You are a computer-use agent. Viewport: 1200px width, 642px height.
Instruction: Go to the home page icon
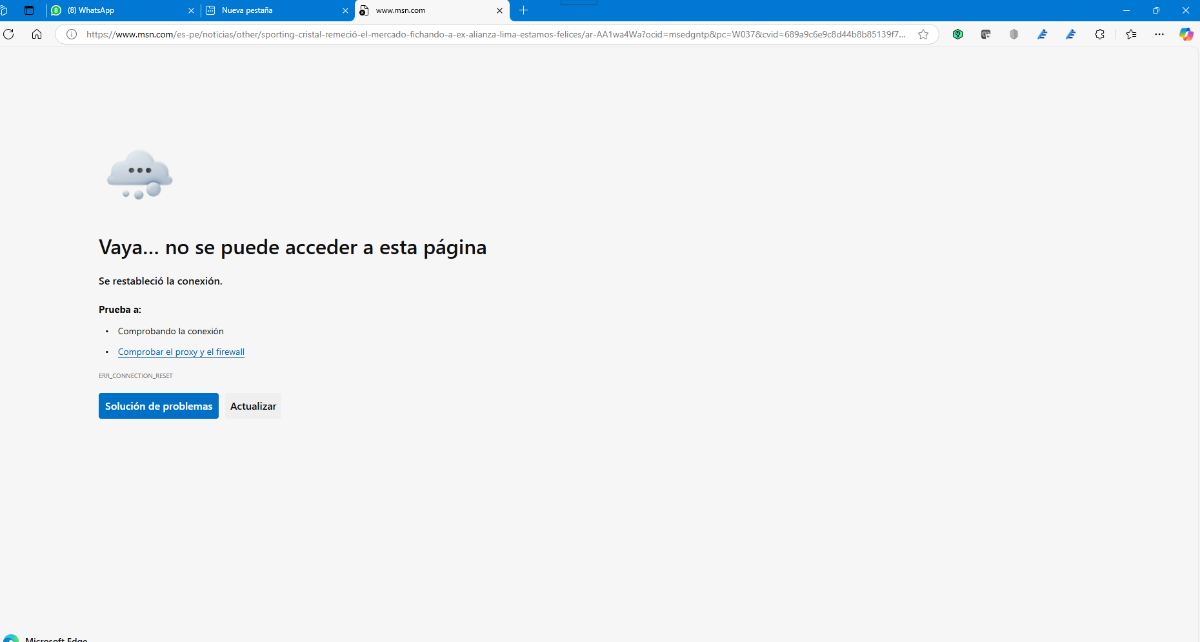tap(36, 34)
